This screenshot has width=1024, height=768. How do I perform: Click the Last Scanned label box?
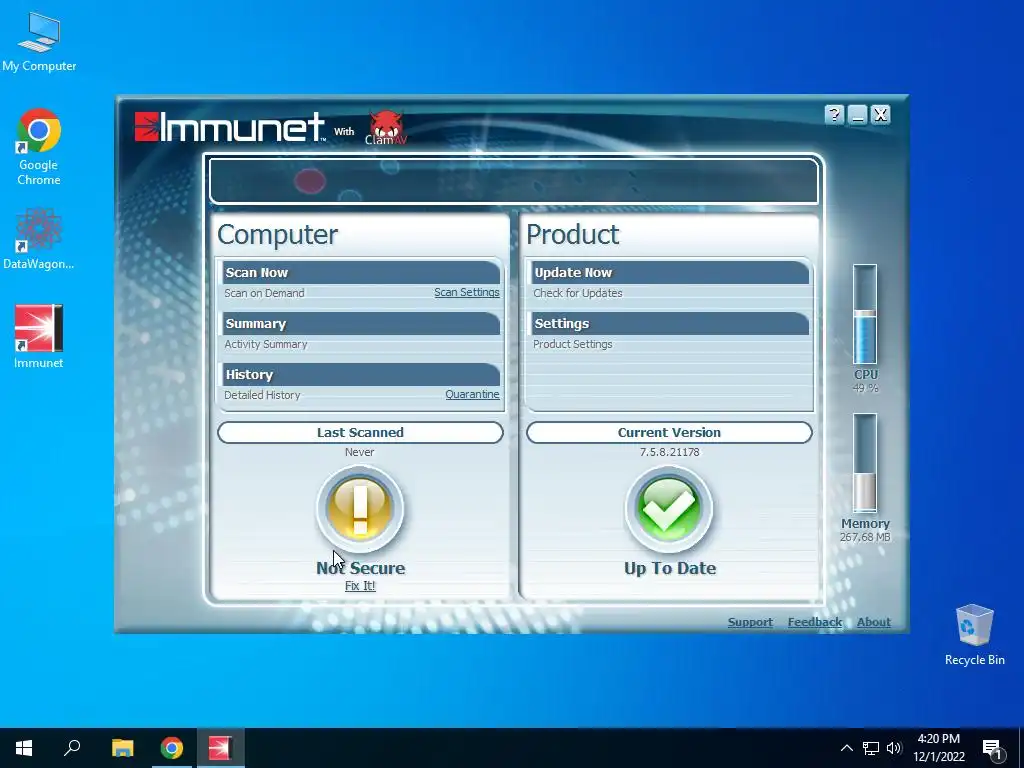coord(360,432)
